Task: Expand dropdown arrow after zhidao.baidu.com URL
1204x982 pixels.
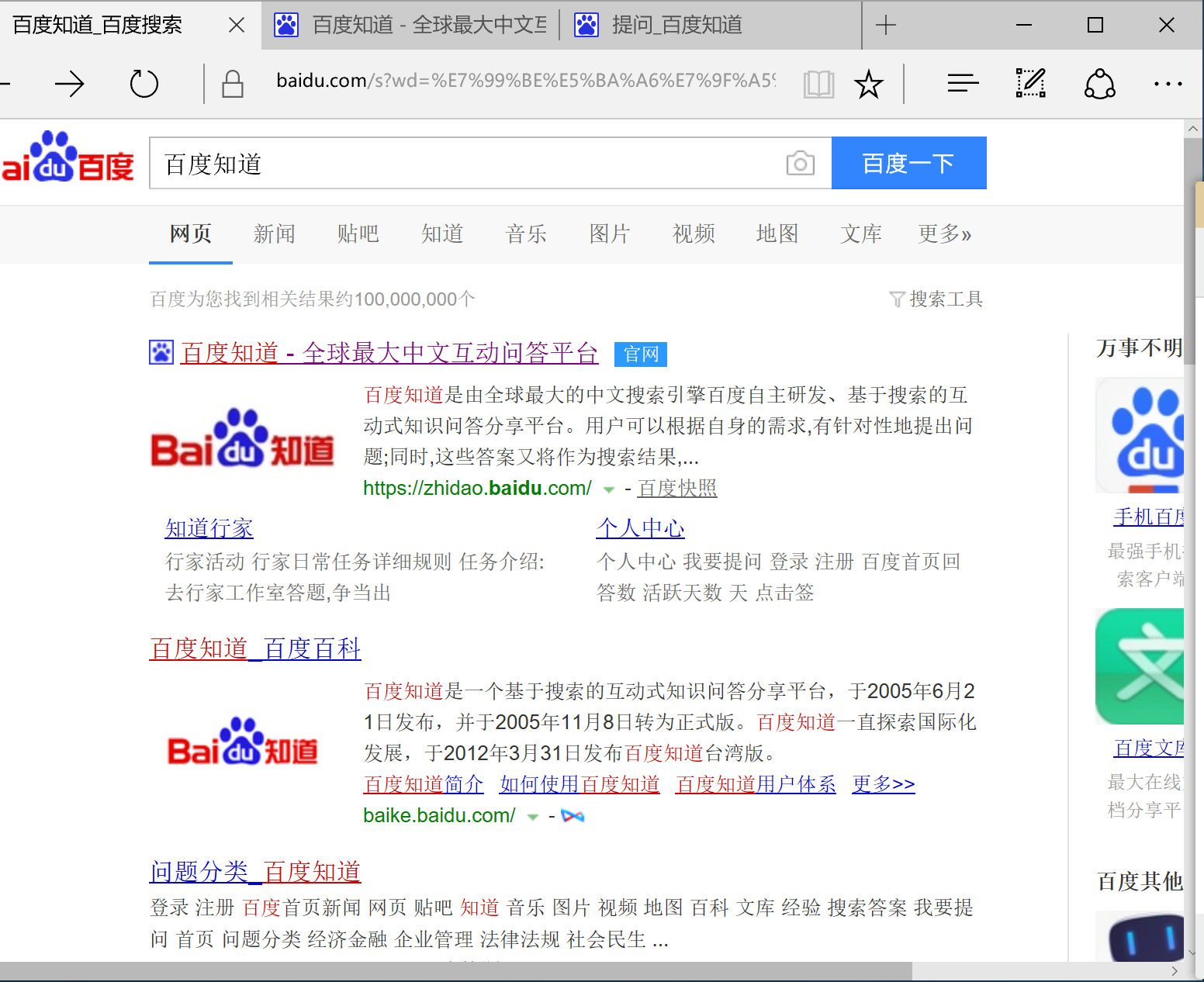Action: pyautogui.click(x=609, y=489)
